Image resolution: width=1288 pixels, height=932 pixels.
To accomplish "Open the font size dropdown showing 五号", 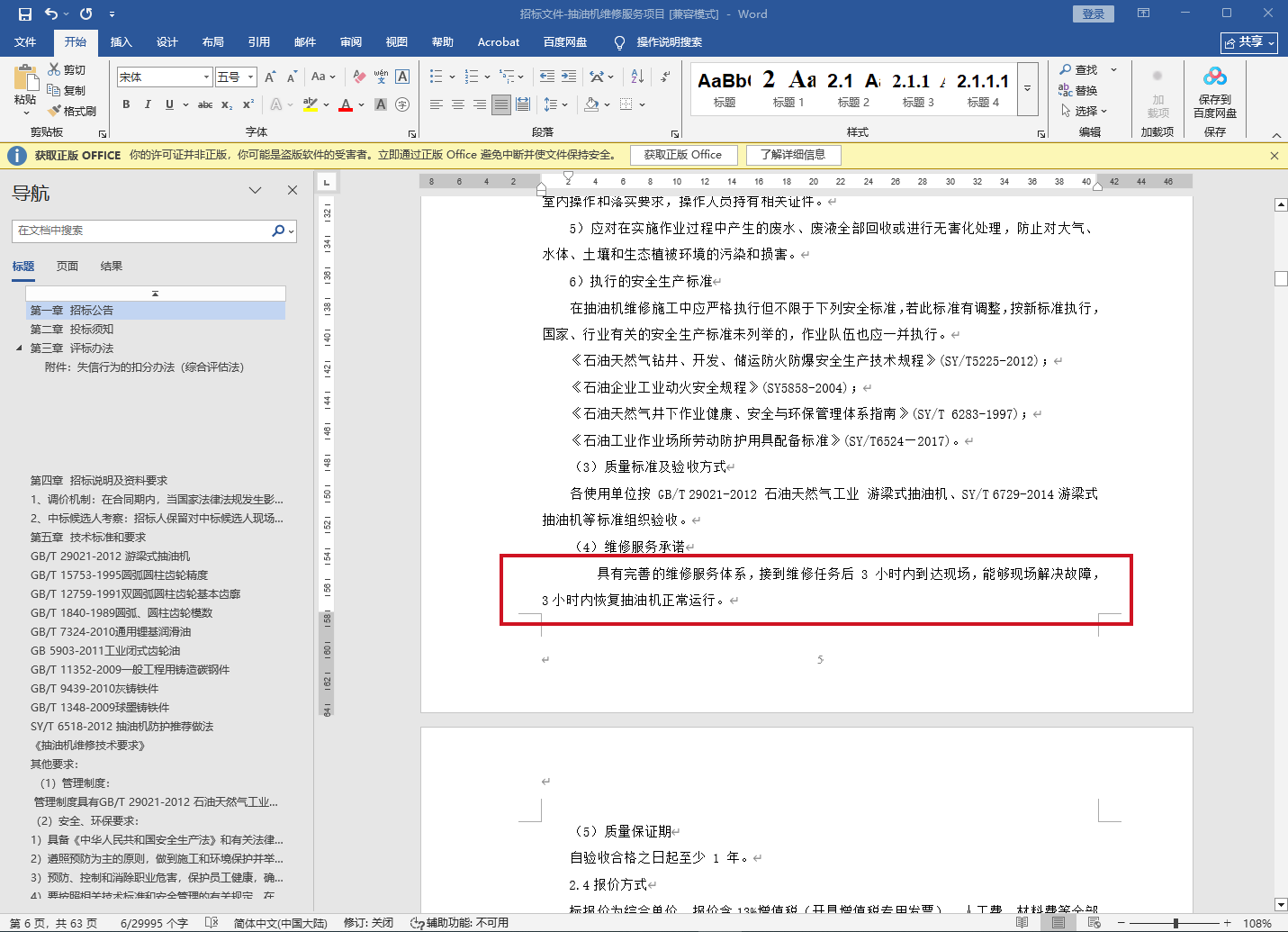I will coord(251,77).
